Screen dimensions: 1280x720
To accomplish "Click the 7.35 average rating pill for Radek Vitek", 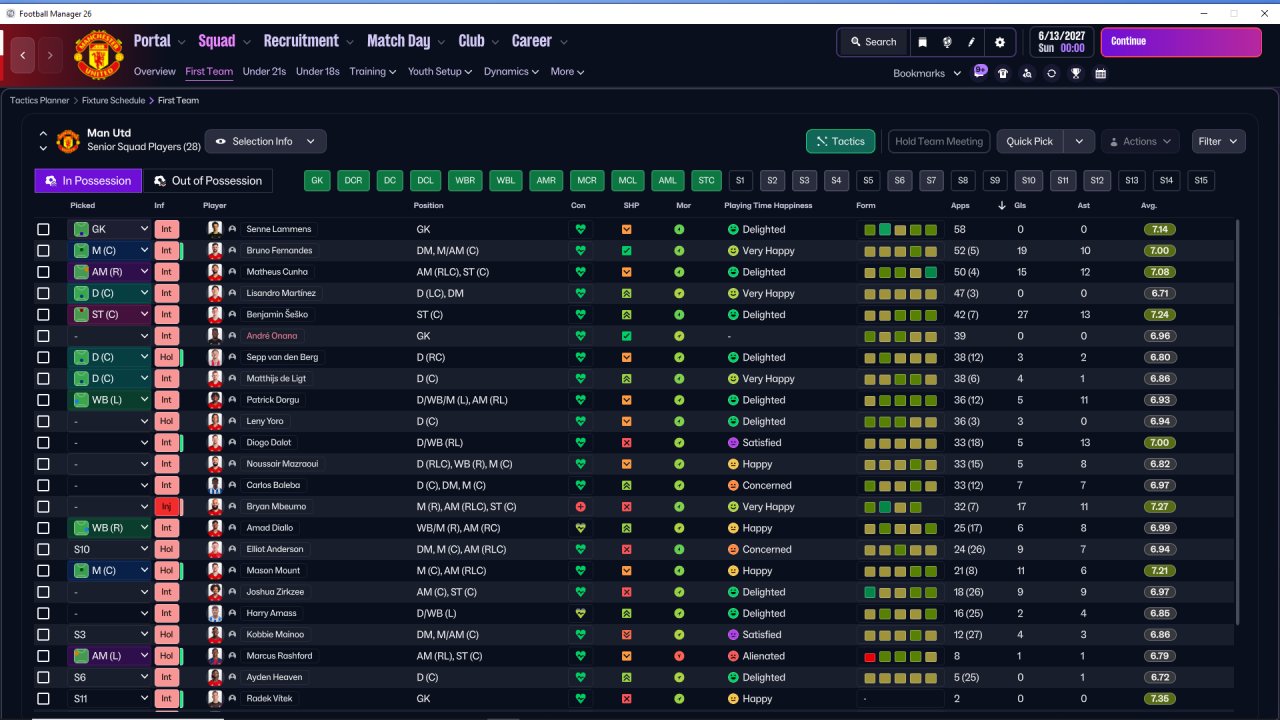I will pyautogui.click(x=1161, y=699).
